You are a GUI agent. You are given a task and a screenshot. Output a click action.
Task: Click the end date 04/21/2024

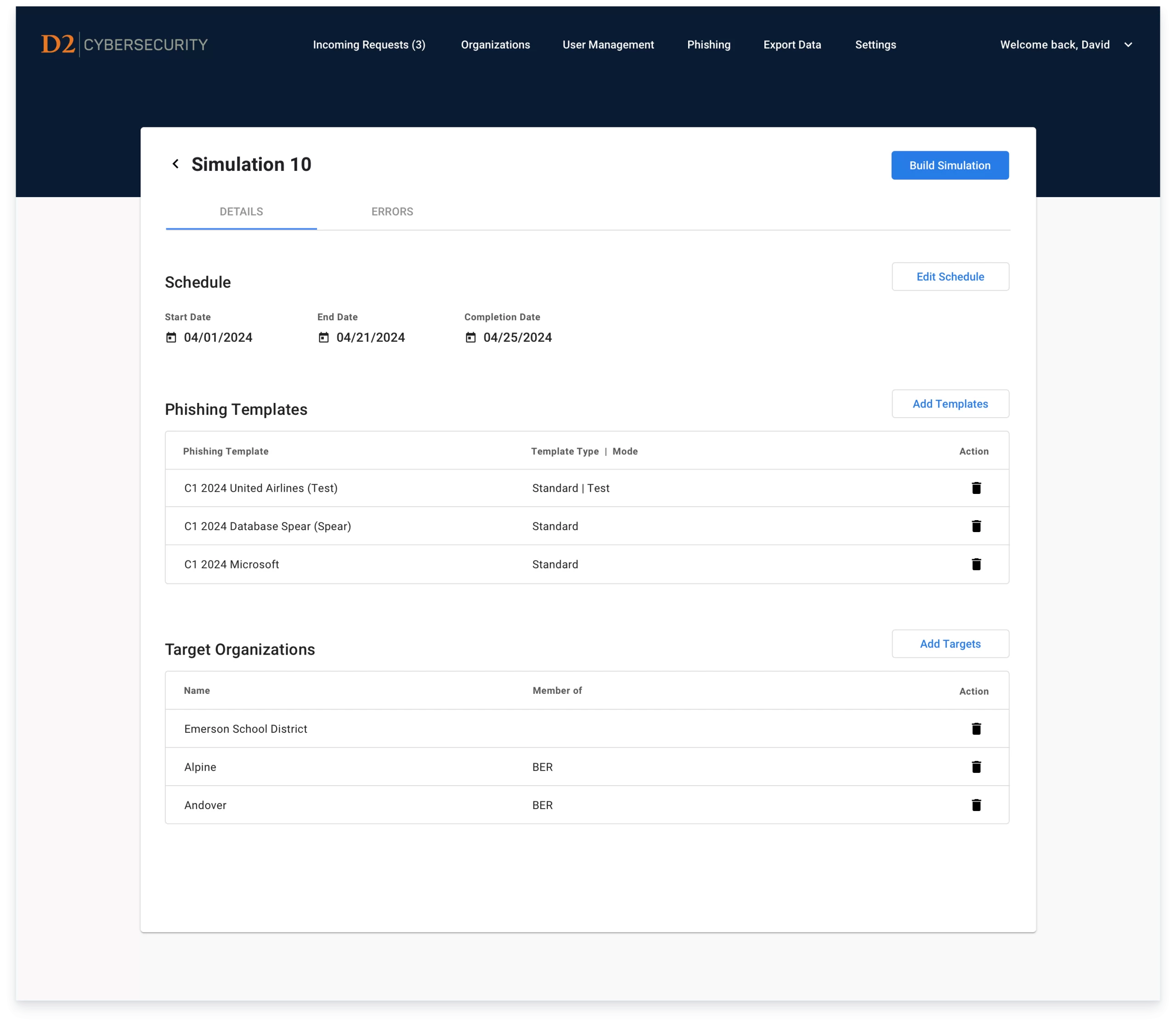coord(370,338)
